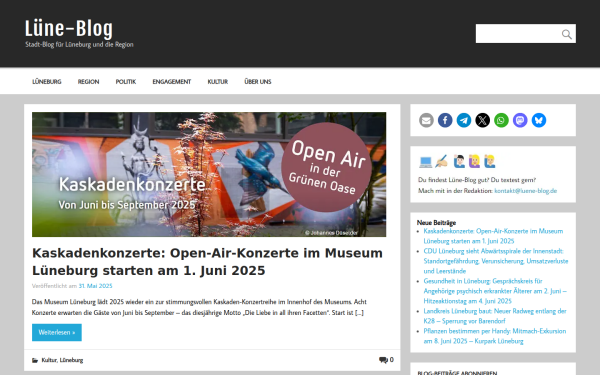Open the Kultur menu item

pos(218,82)
